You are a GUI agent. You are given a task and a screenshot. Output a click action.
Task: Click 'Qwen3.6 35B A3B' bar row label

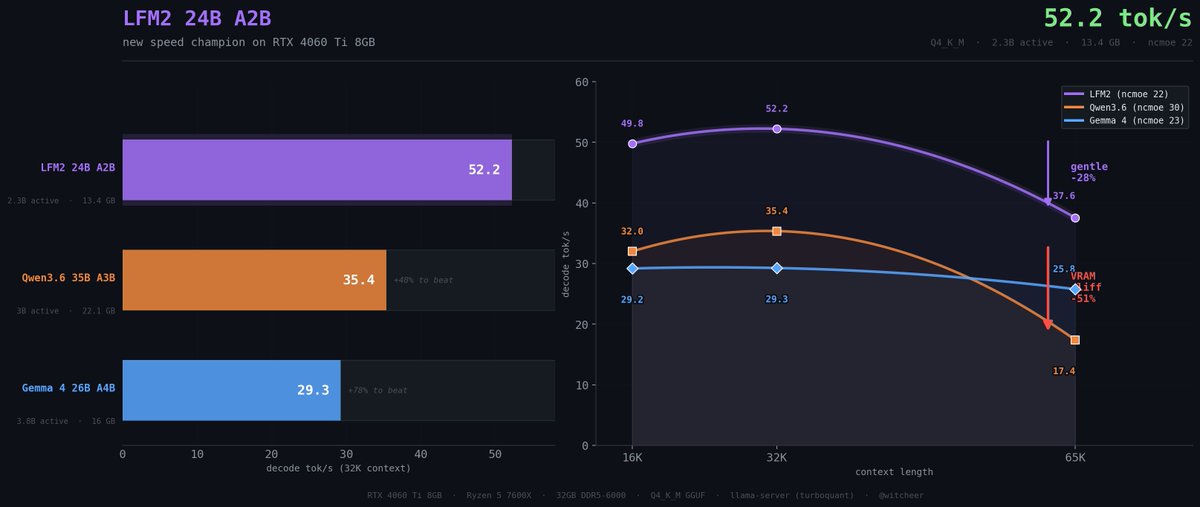pos(69,277)
